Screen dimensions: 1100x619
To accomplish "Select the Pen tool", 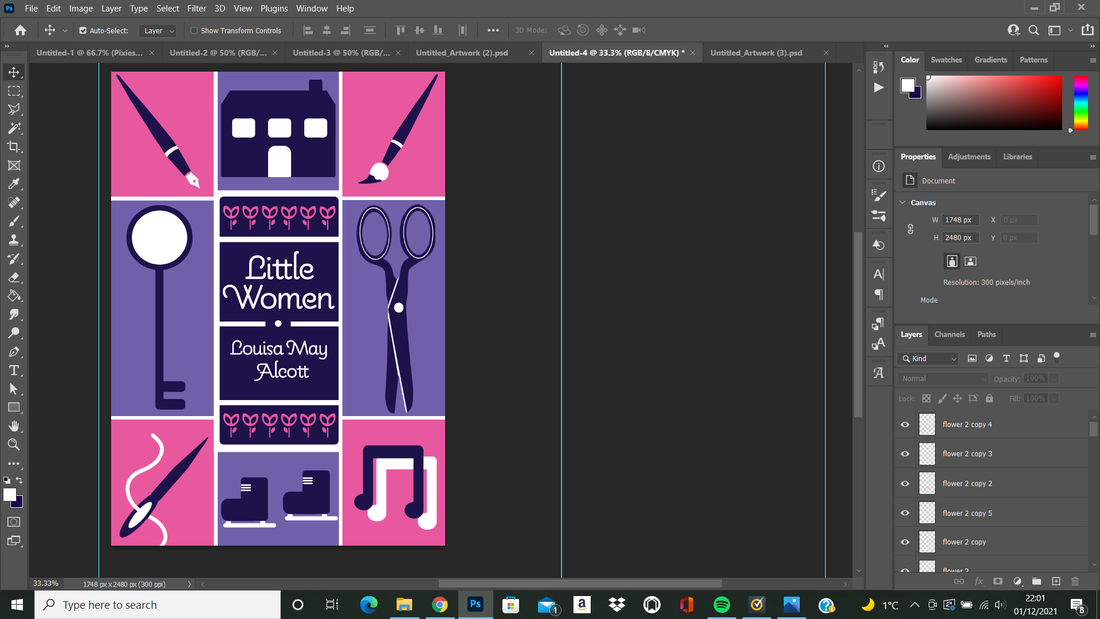I will pyautogui.click(x=14, y=352).
